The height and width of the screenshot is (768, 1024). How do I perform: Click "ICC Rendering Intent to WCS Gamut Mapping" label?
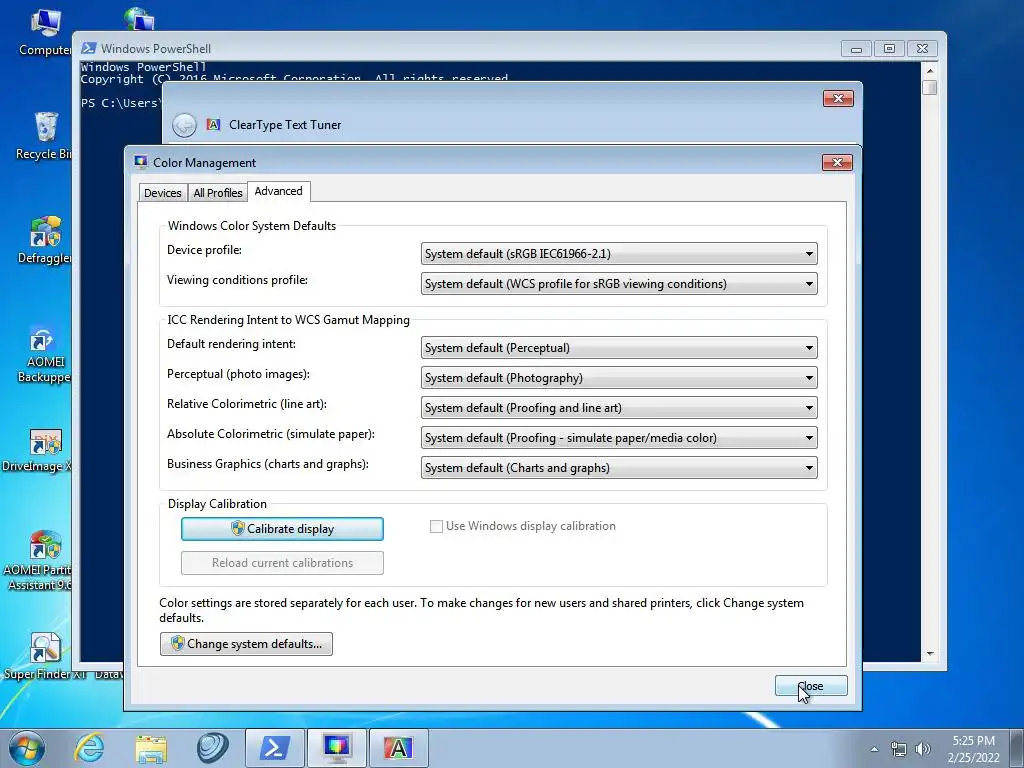pos(289,320)
